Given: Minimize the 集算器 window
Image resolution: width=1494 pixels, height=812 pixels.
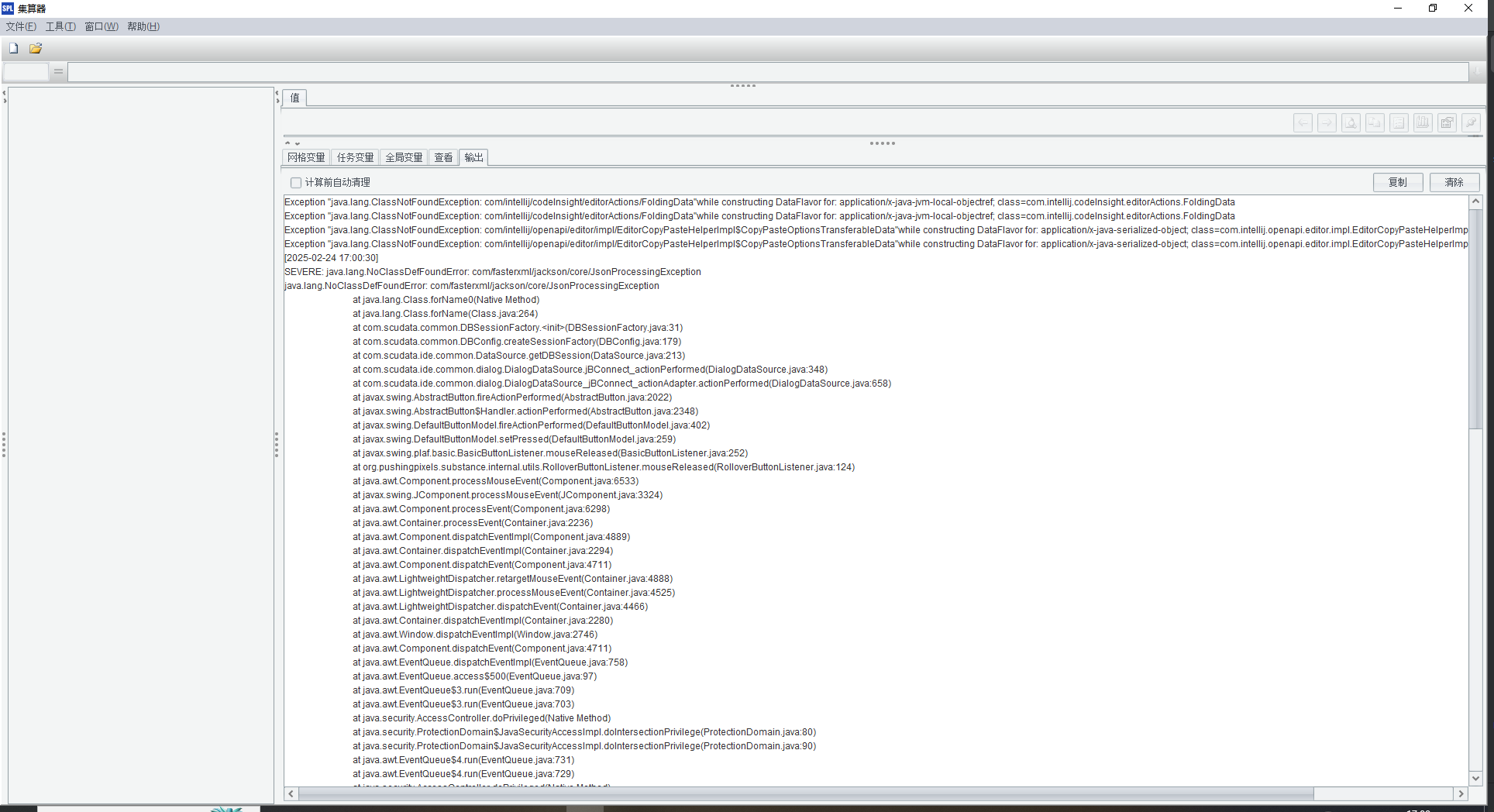Looking at the screenshot, I should 1398,9.
